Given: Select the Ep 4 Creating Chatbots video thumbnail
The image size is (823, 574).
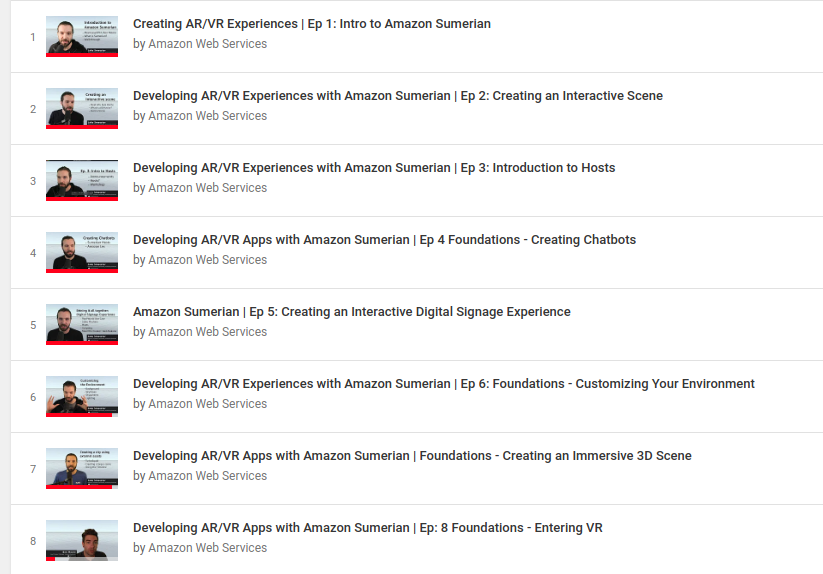Looking at the screenshot, I should (x=82, y=252).
